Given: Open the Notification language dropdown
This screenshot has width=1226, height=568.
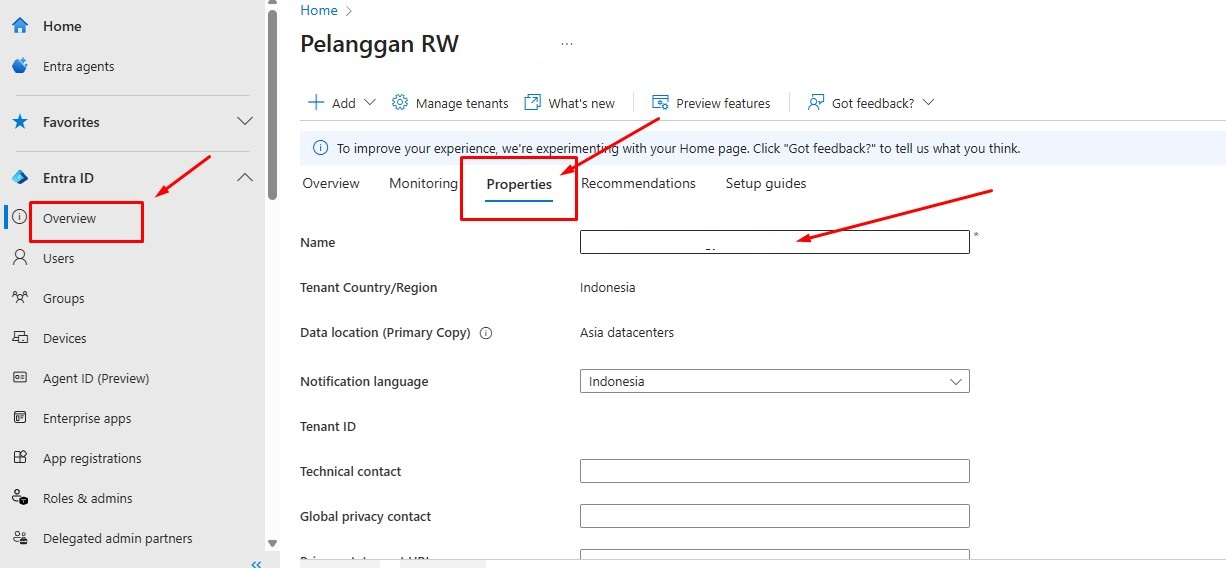Looking at the screenshot, I should click(774, 381).
